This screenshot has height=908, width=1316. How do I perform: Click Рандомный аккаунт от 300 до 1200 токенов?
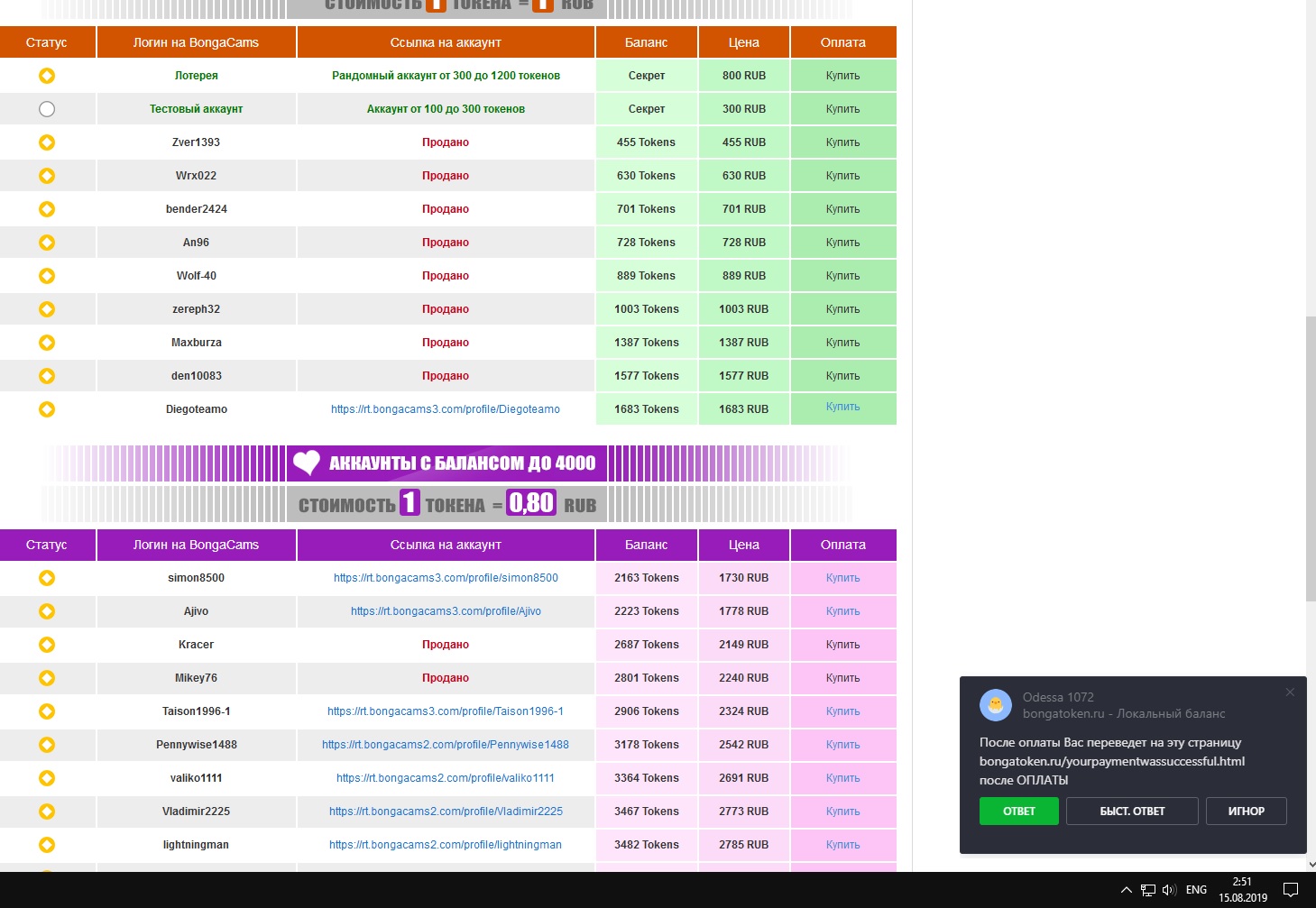pyautogui.click(x=446, y=76)
